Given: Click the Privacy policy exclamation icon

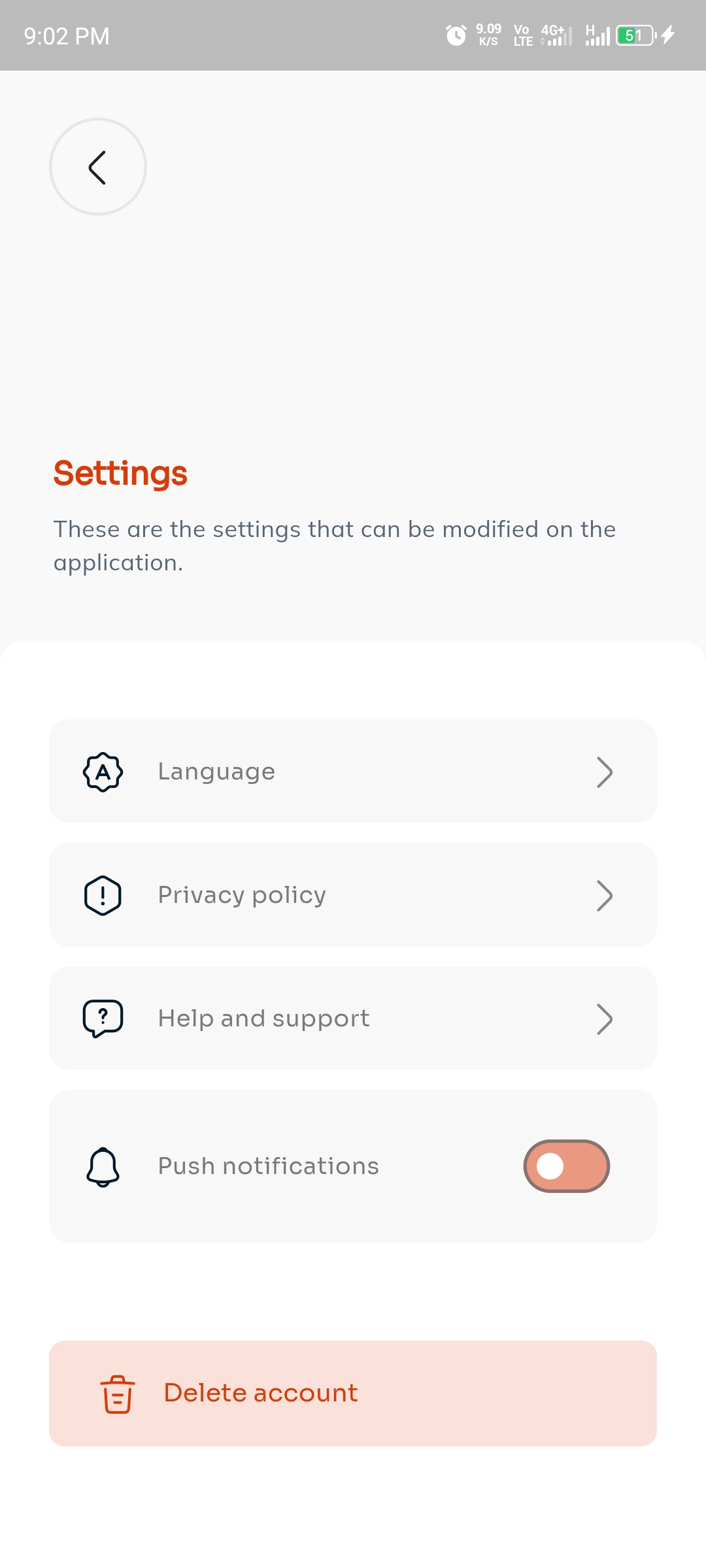Looking at the screenshot, I should point(103,895).
